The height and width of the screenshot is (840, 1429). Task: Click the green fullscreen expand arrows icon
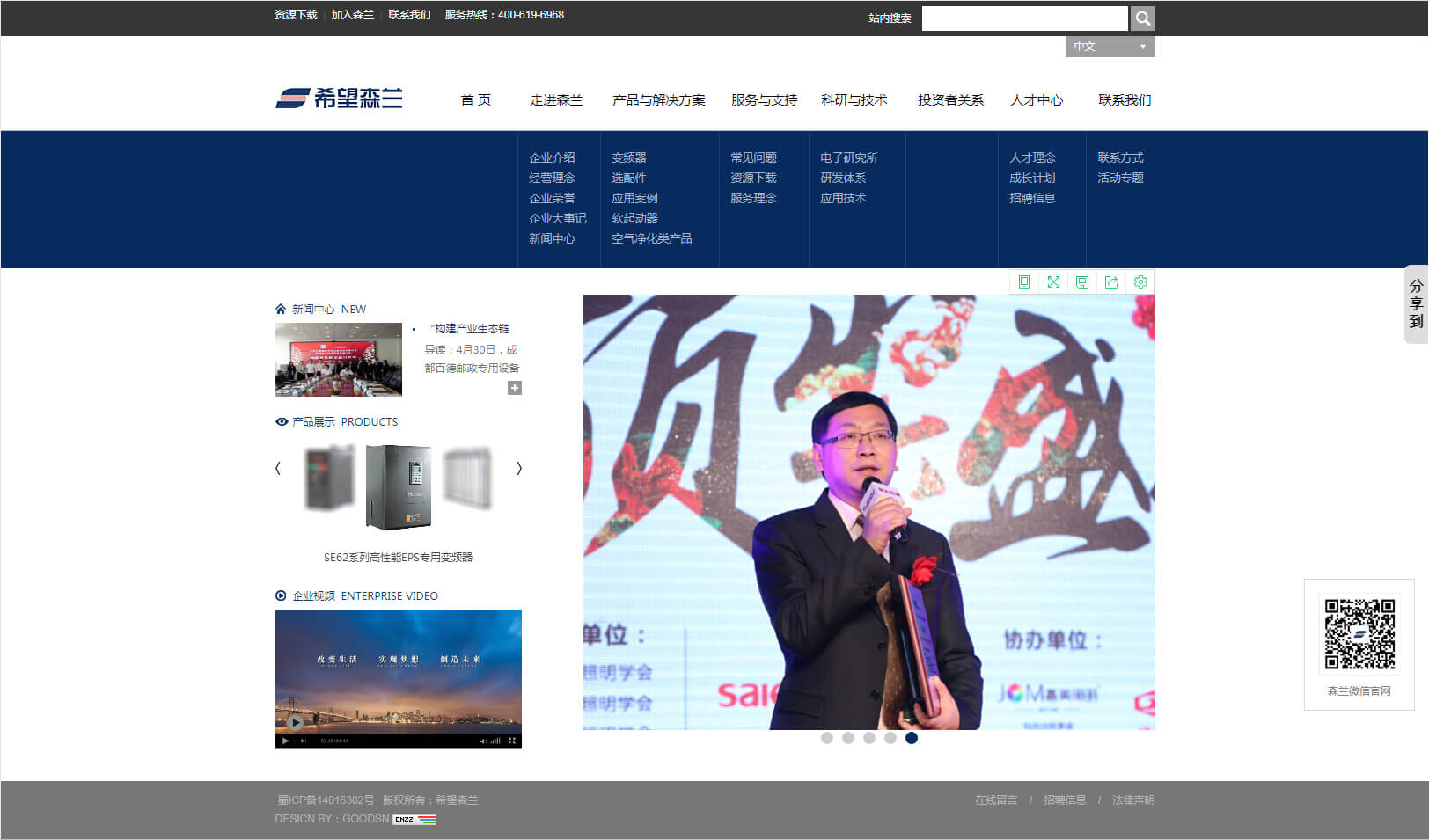(x=1053, y=281)
